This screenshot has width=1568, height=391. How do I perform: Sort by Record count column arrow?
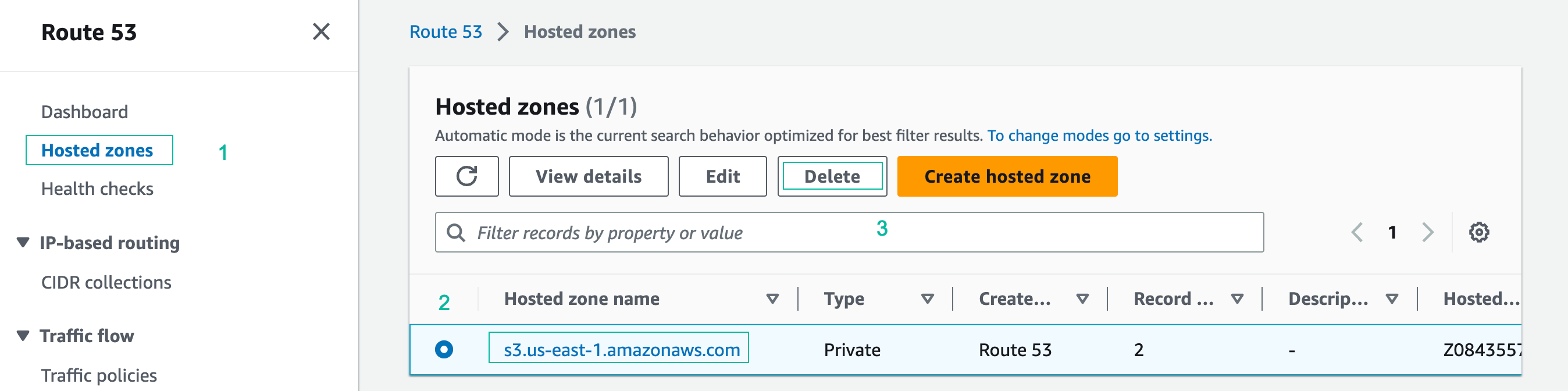pos(1237,298)
